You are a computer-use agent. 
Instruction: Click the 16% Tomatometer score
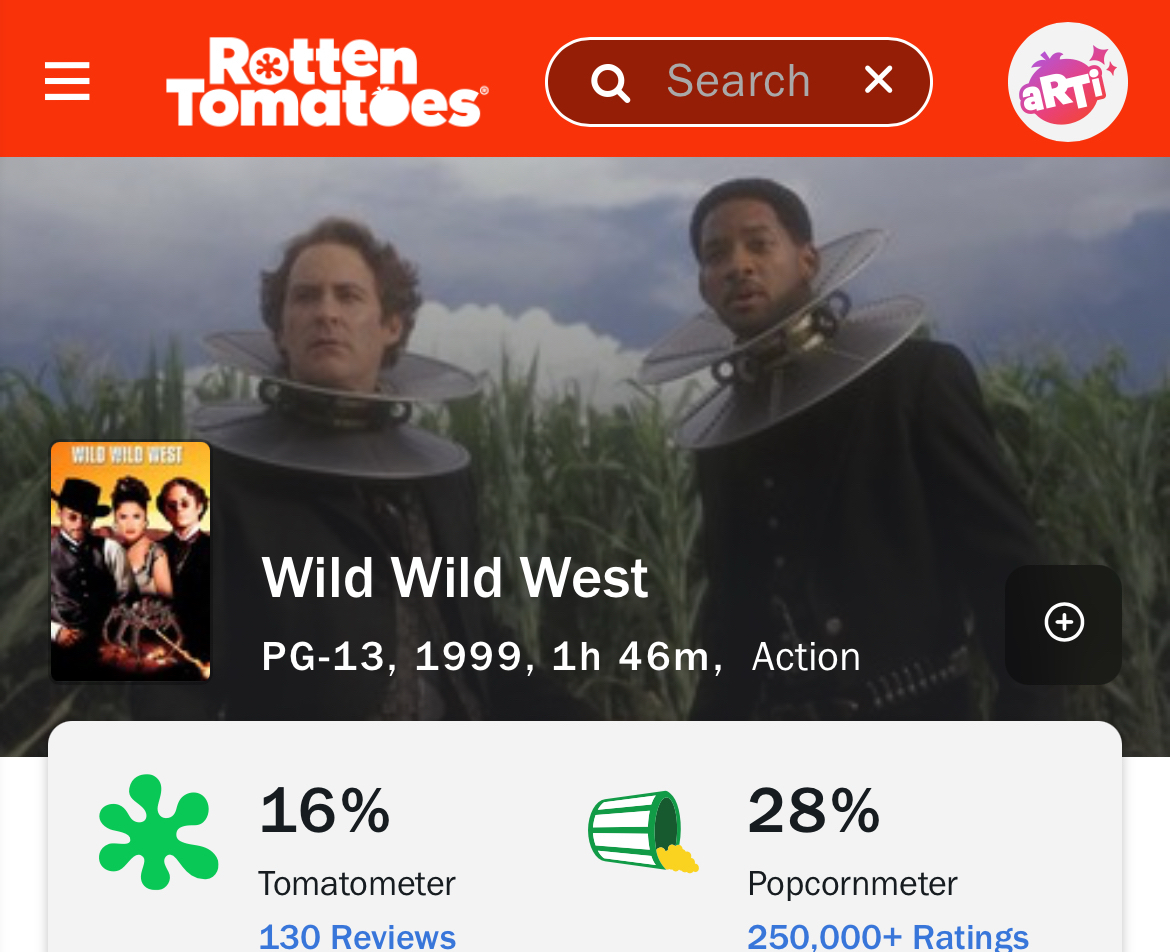coord(324,811)
